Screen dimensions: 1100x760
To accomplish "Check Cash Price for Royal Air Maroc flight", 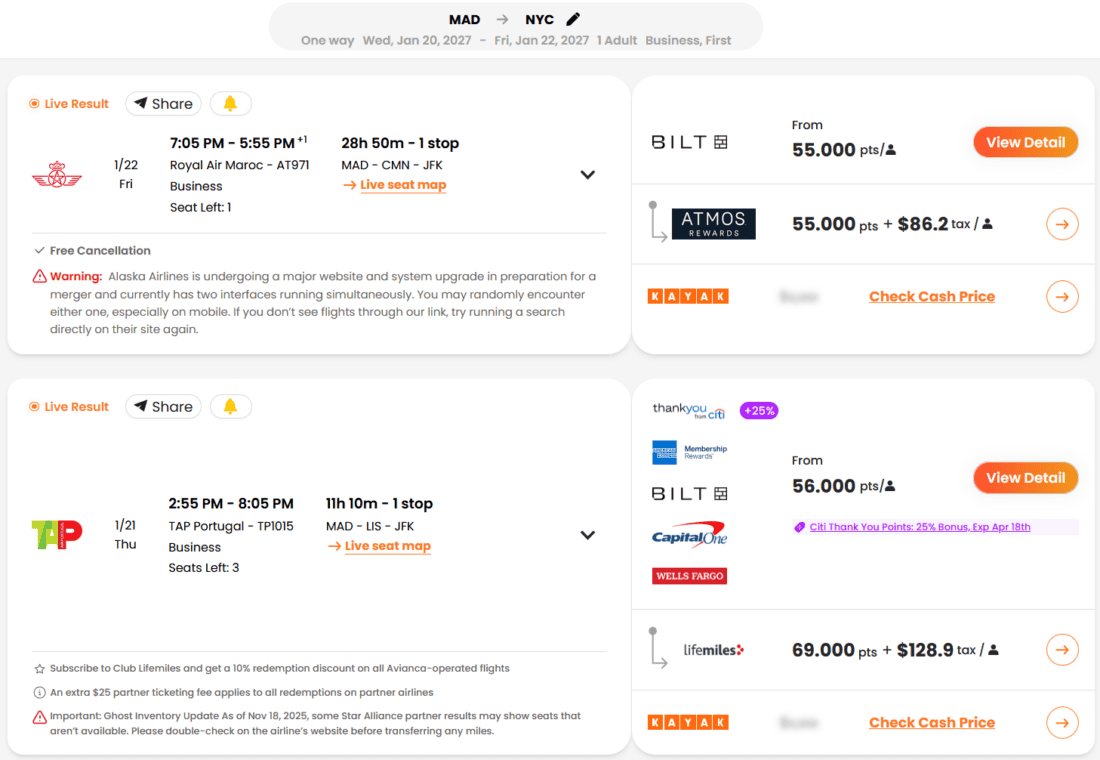I will point(931,297).
